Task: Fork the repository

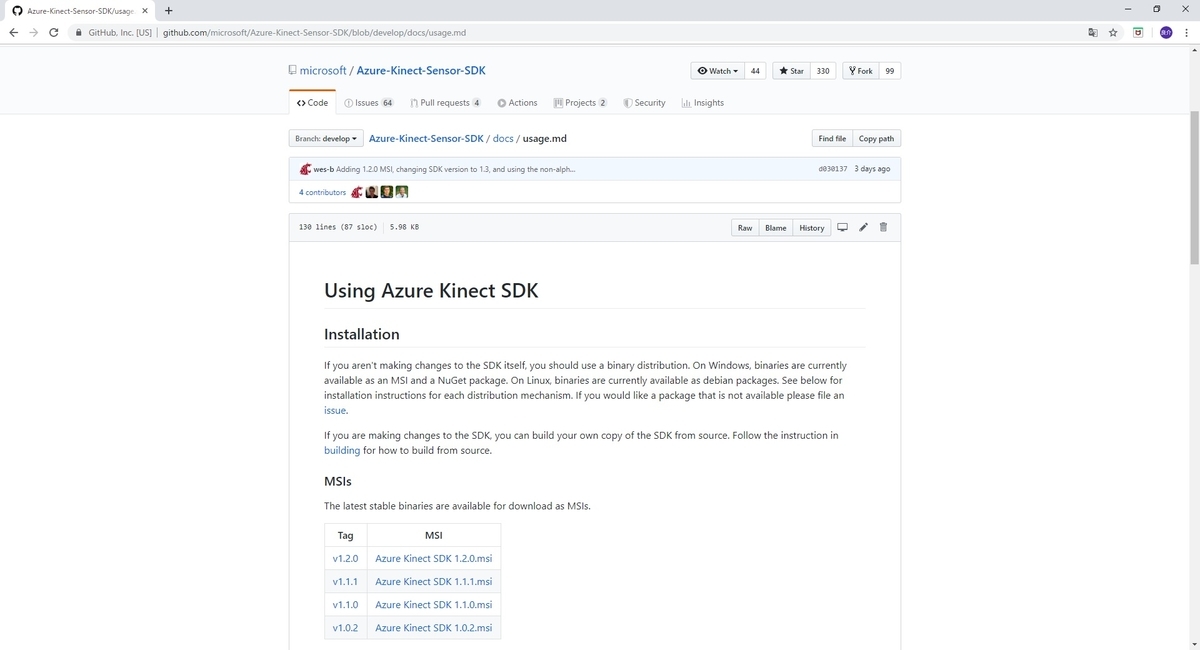Action: [860, 71]
